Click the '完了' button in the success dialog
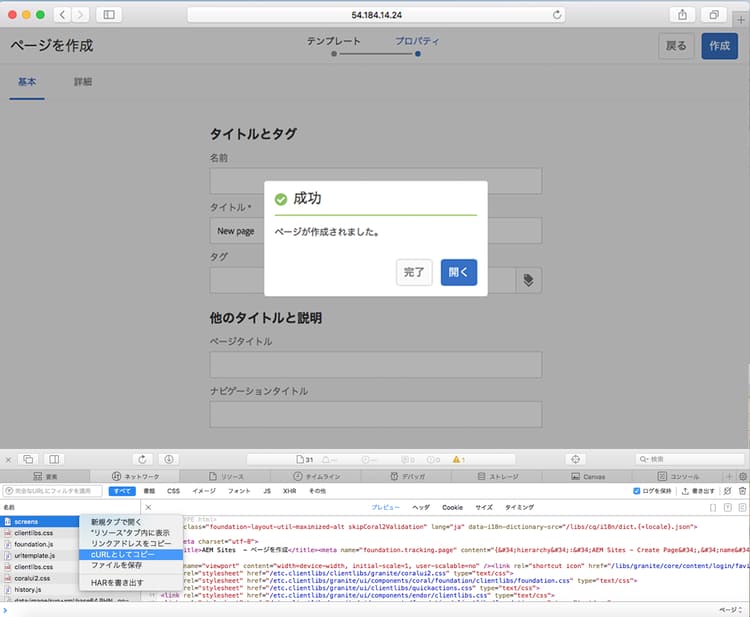The width and height of the screenshot is (750, 617). click(414, 272)
